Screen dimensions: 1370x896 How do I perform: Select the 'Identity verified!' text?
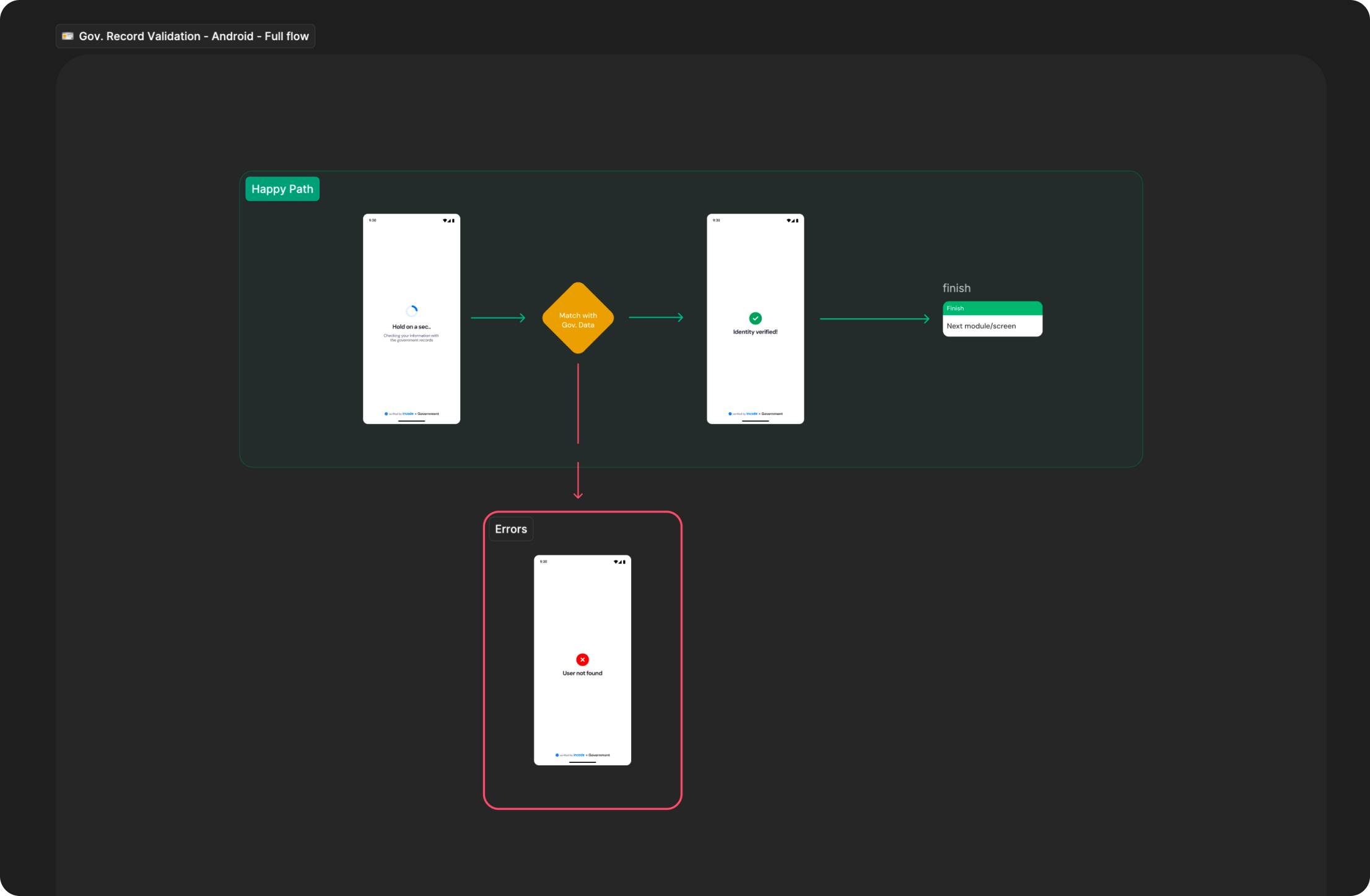[756, 332]
